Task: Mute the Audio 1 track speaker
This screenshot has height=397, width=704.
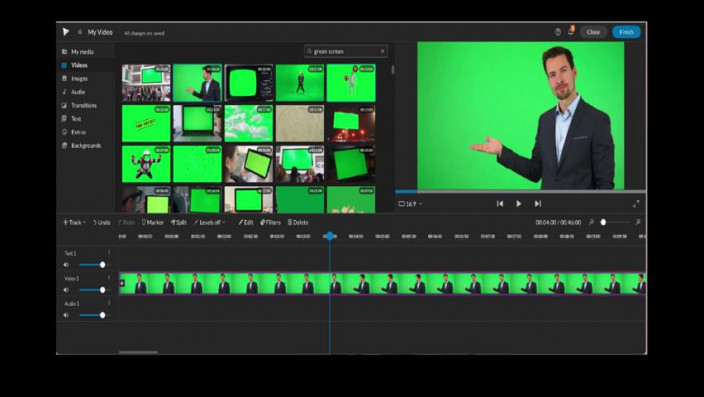Action: (x=66, y=315)
